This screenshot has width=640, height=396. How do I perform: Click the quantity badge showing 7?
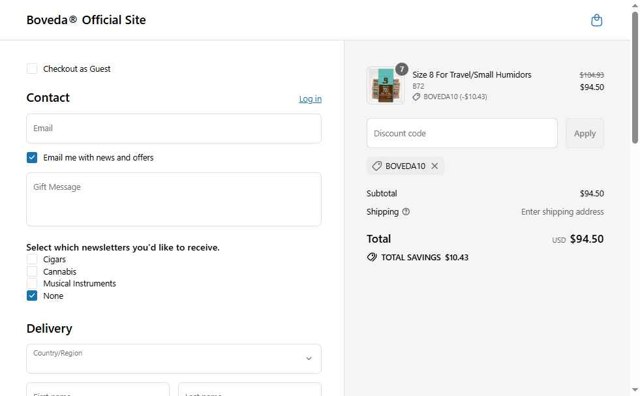[402, 69]
